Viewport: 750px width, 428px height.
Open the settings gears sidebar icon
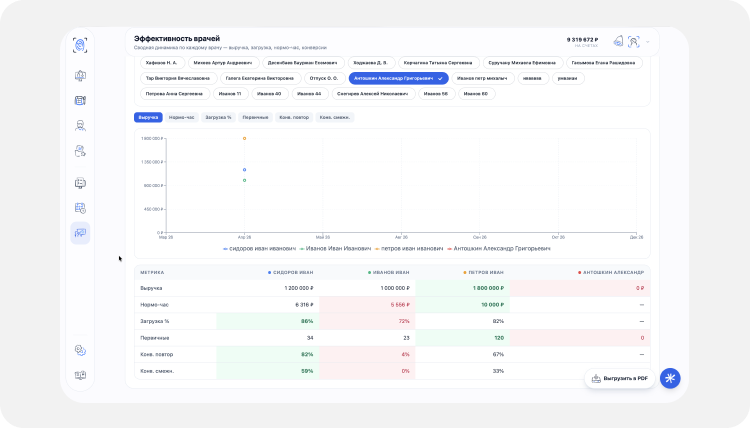(80, 350)
